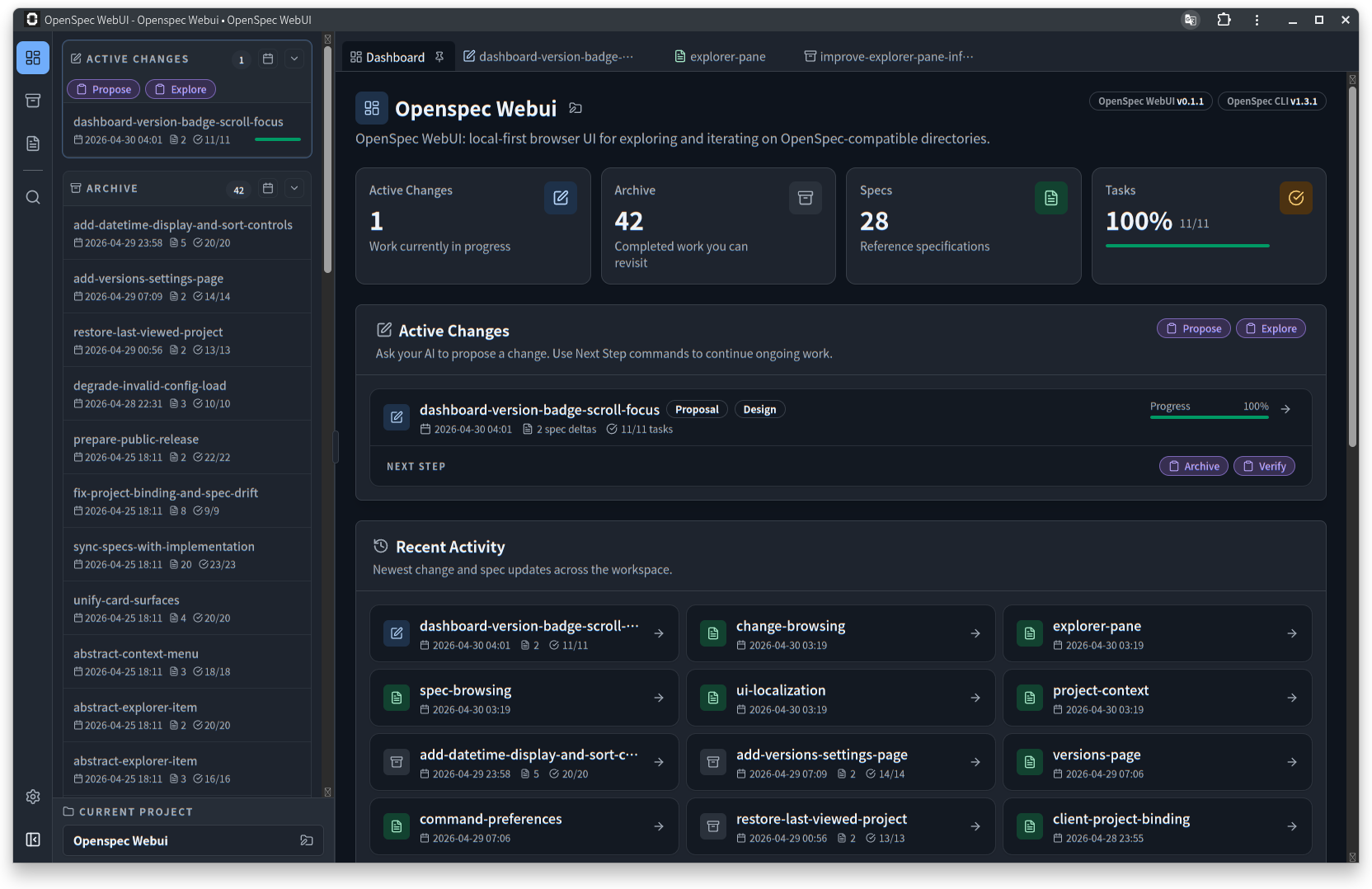1372x889 pixels.
Task: Click the arrow next to Progress 100%
Action: tap(1285, 408)
